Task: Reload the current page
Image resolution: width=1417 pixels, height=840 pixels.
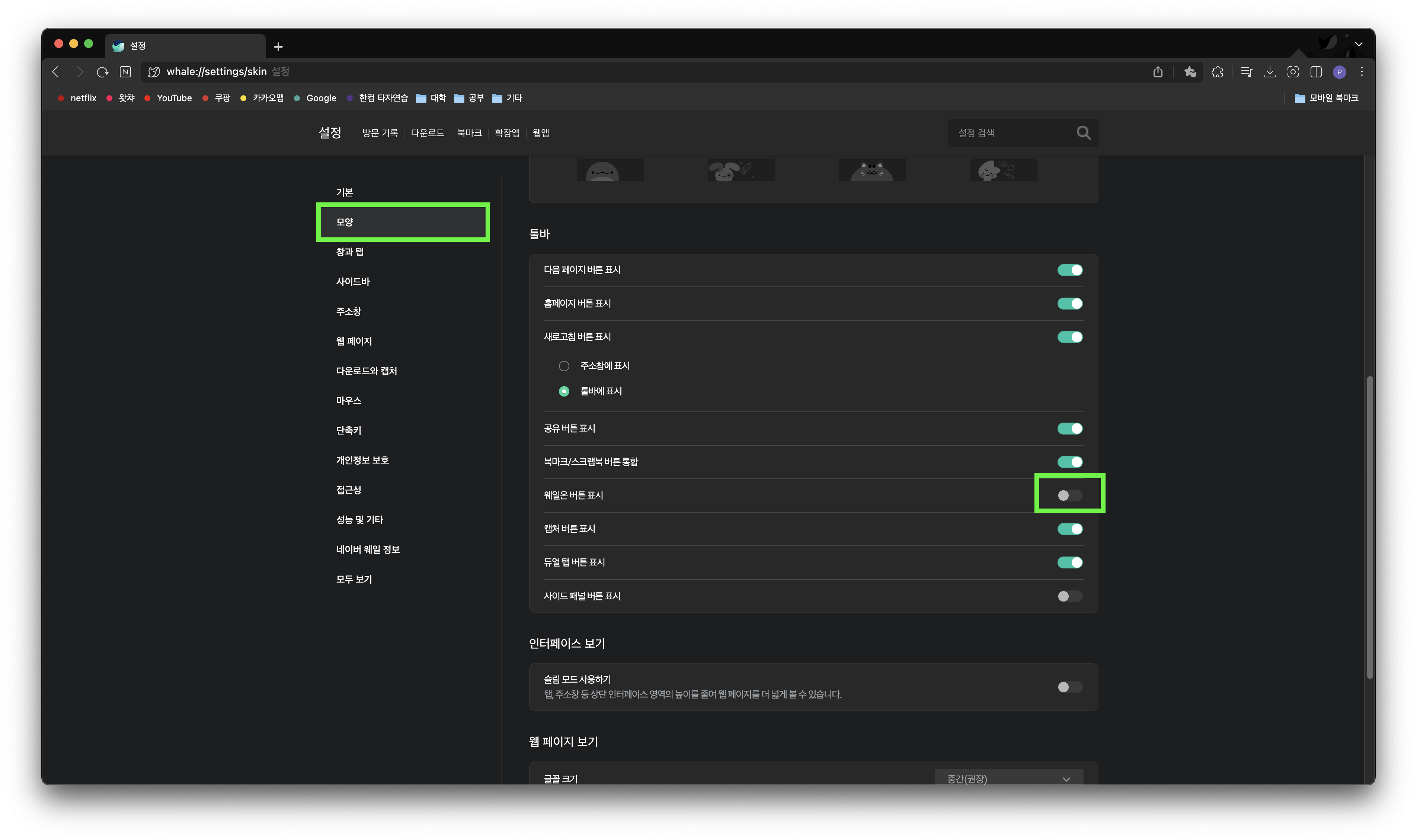Action: (102, 72)
